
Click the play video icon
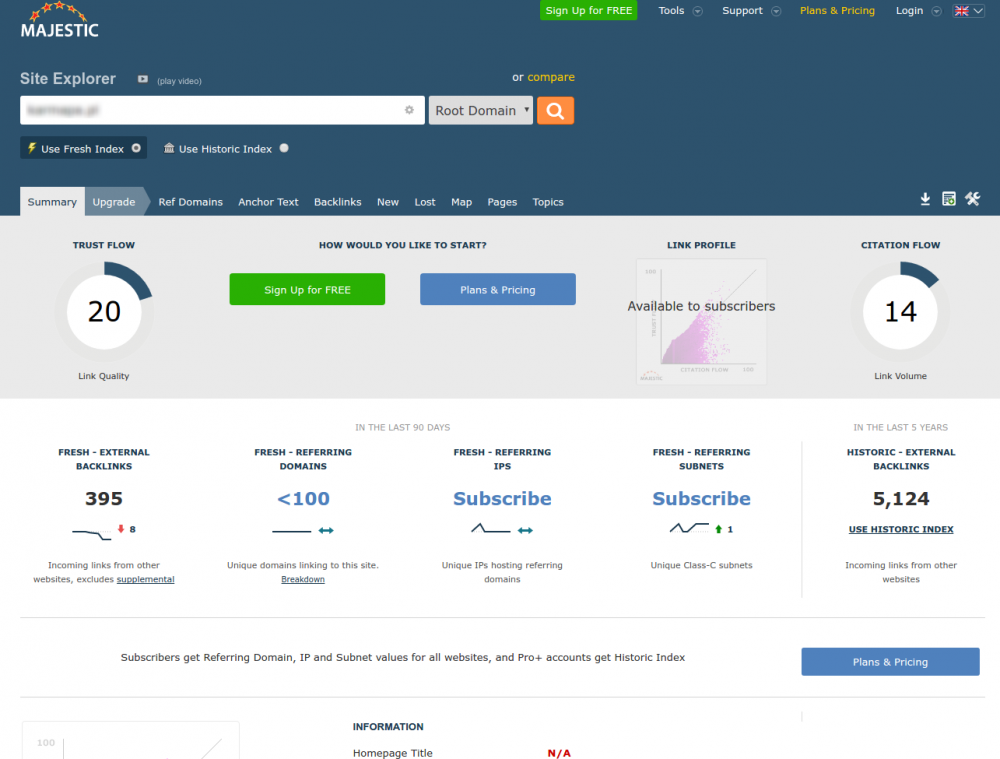click(x=143, y=80)
